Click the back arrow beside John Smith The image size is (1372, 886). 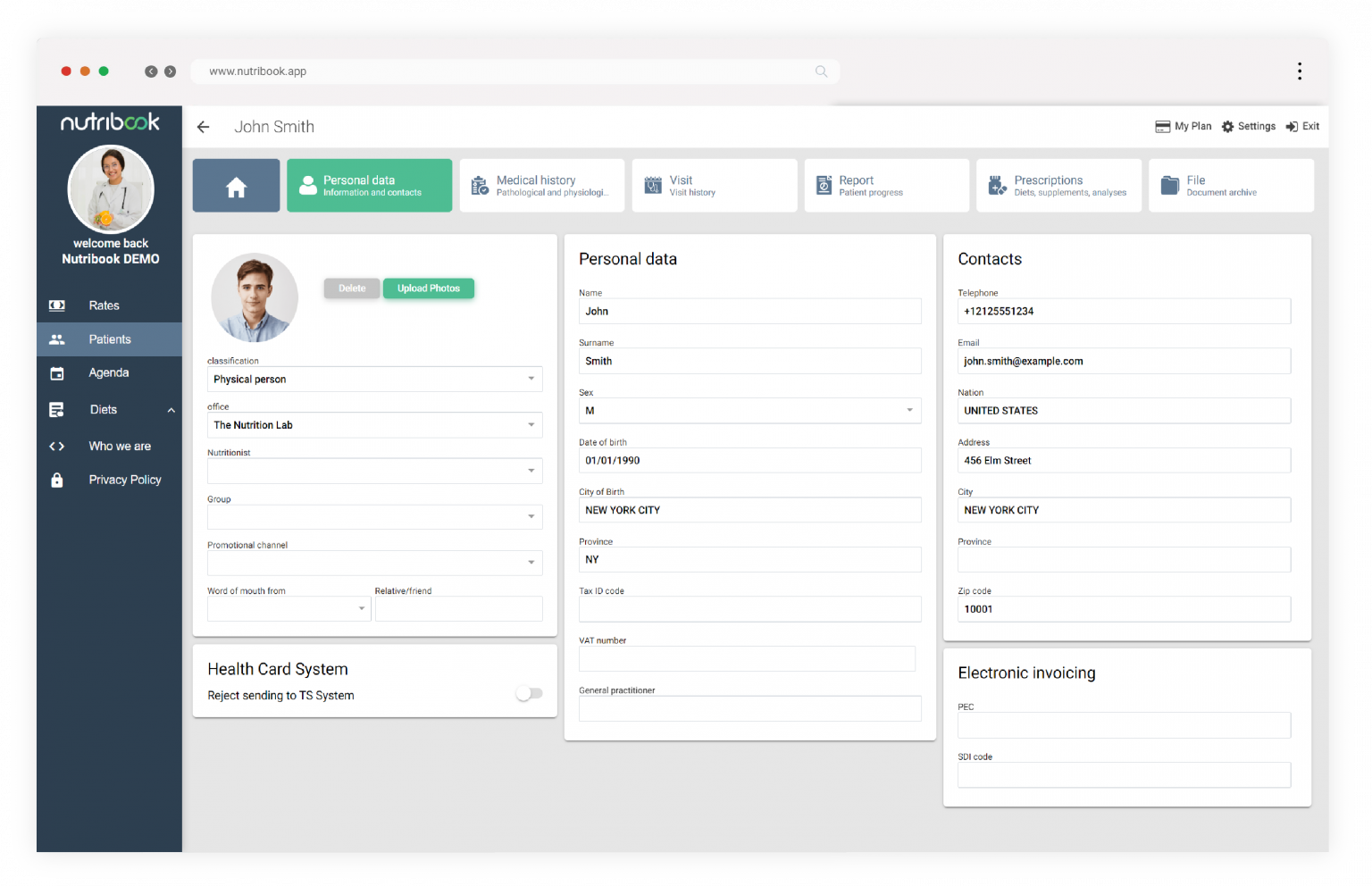pos(204,127)
